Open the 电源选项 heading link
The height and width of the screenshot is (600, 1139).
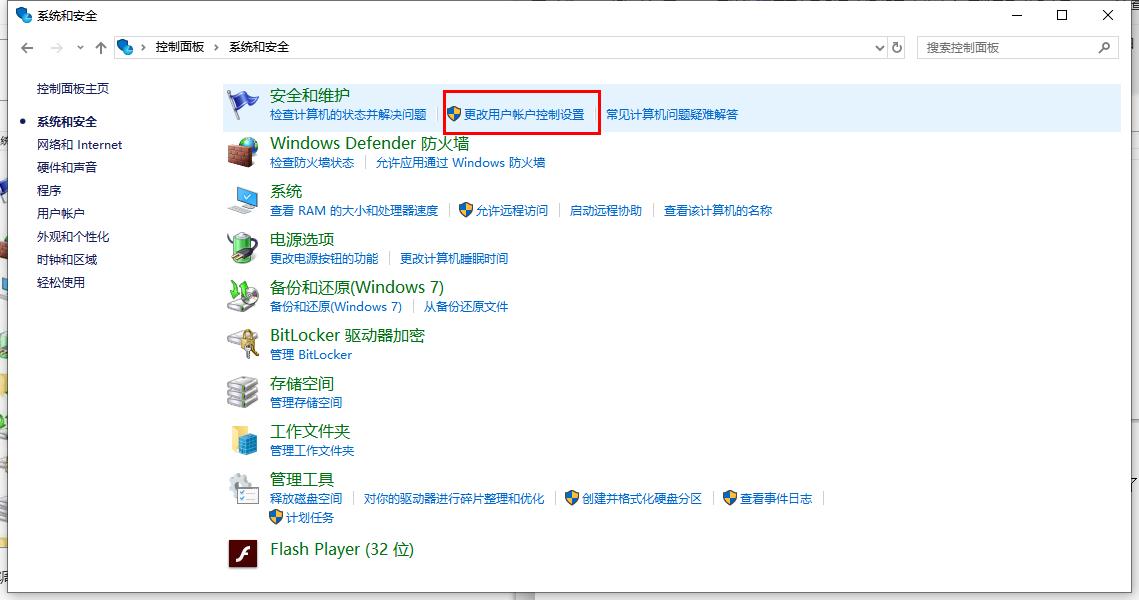[x=302, y=239]
